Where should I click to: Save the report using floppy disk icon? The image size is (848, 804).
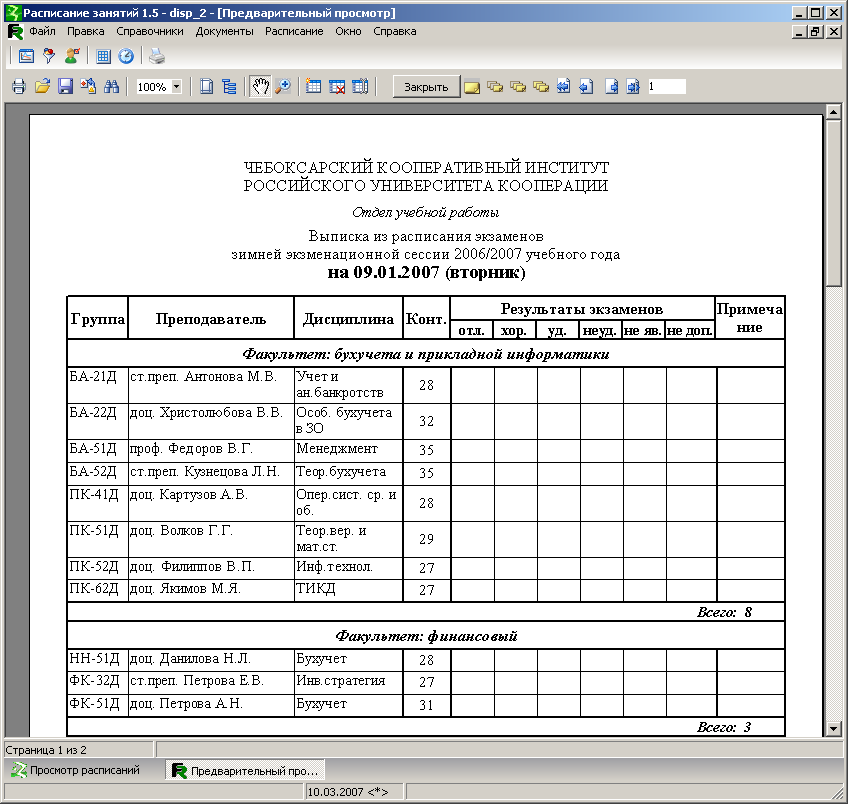click(65, 87)
